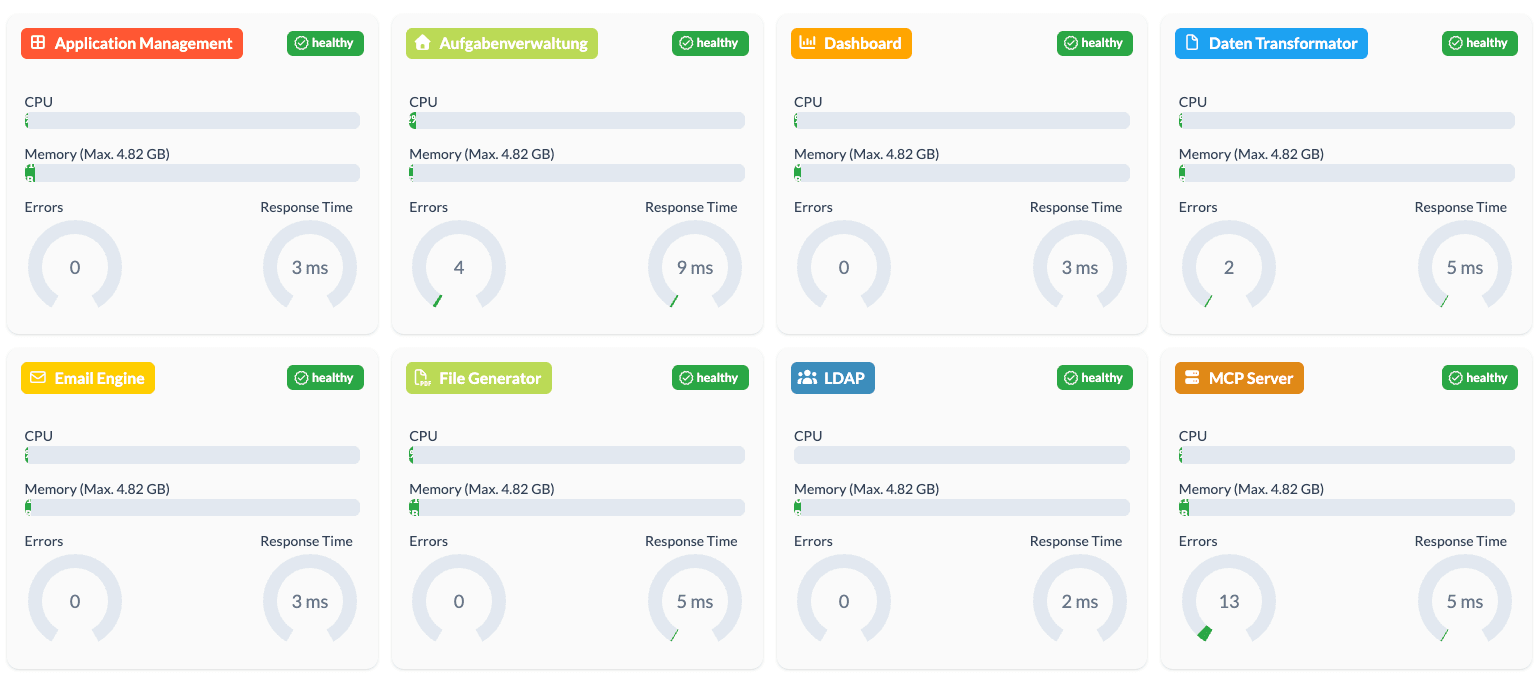Click the MCP Server card's healthy checkmark icon
The width and height of the screenshot is (1539, 683).
point(1456,378)
